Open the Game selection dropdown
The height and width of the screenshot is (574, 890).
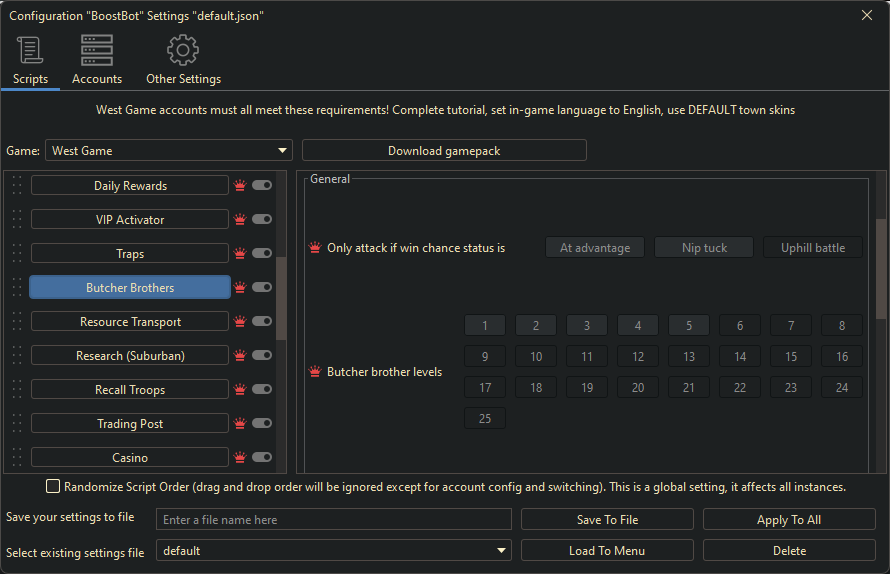click(169, 151)
